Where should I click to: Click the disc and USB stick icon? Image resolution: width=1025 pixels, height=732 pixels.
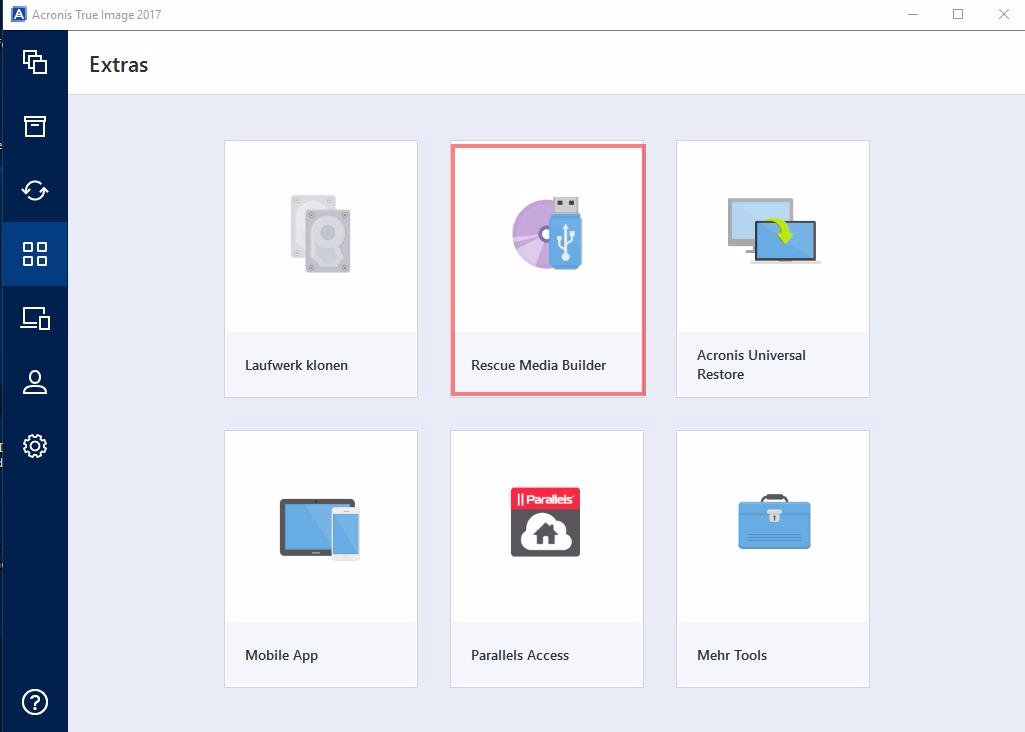[x=547, y=233]
